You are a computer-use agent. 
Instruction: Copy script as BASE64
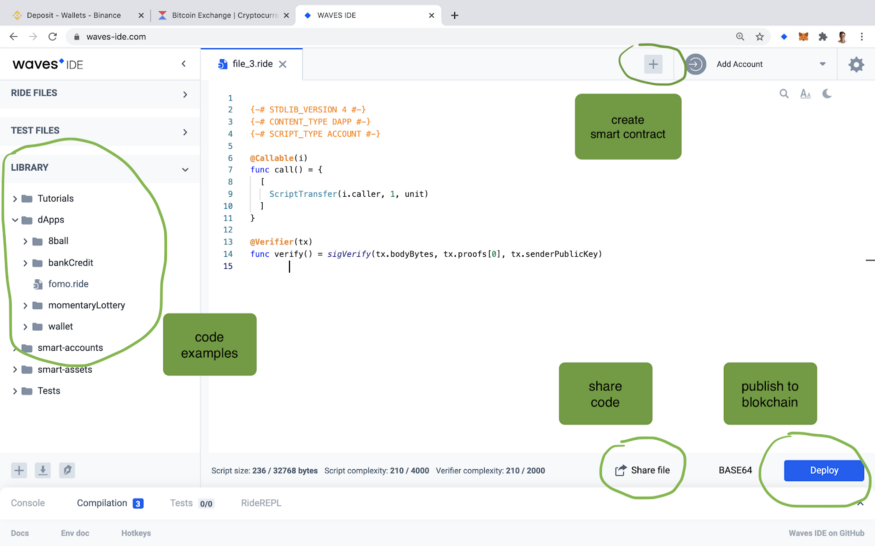[735, 470]
